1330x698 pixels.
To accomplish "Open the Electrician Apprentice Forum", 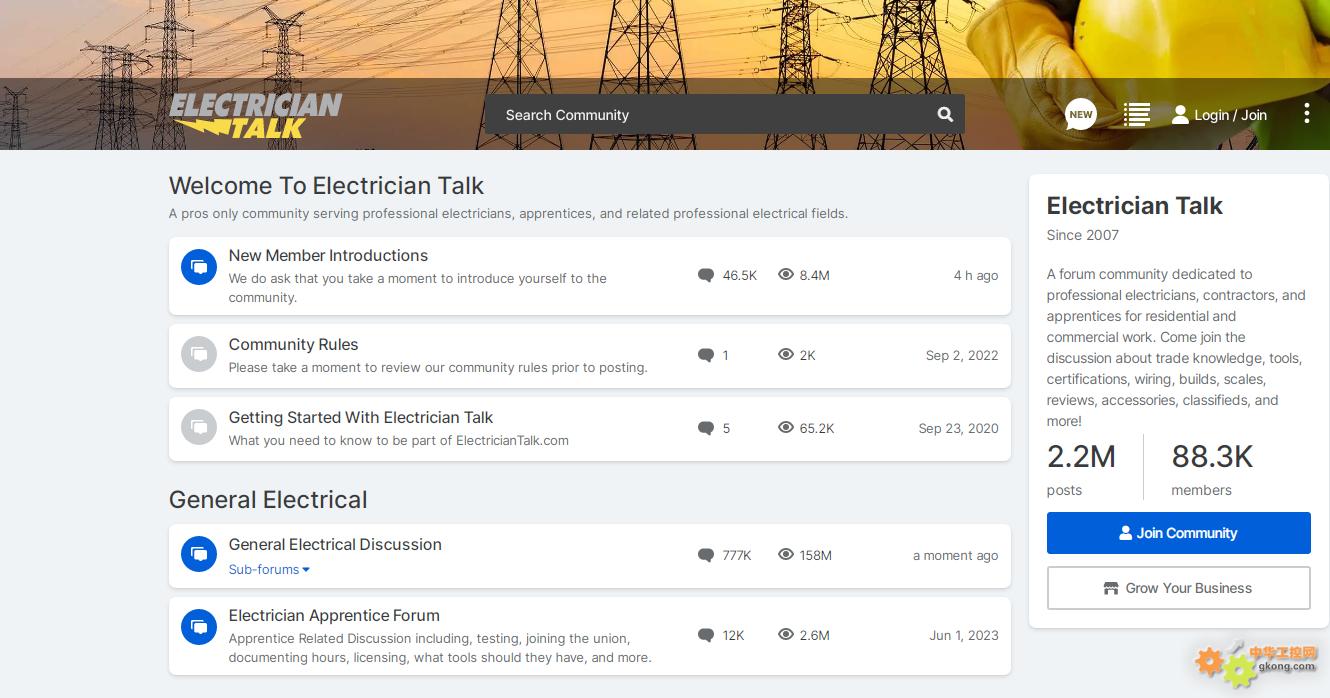I will [334, 615].
